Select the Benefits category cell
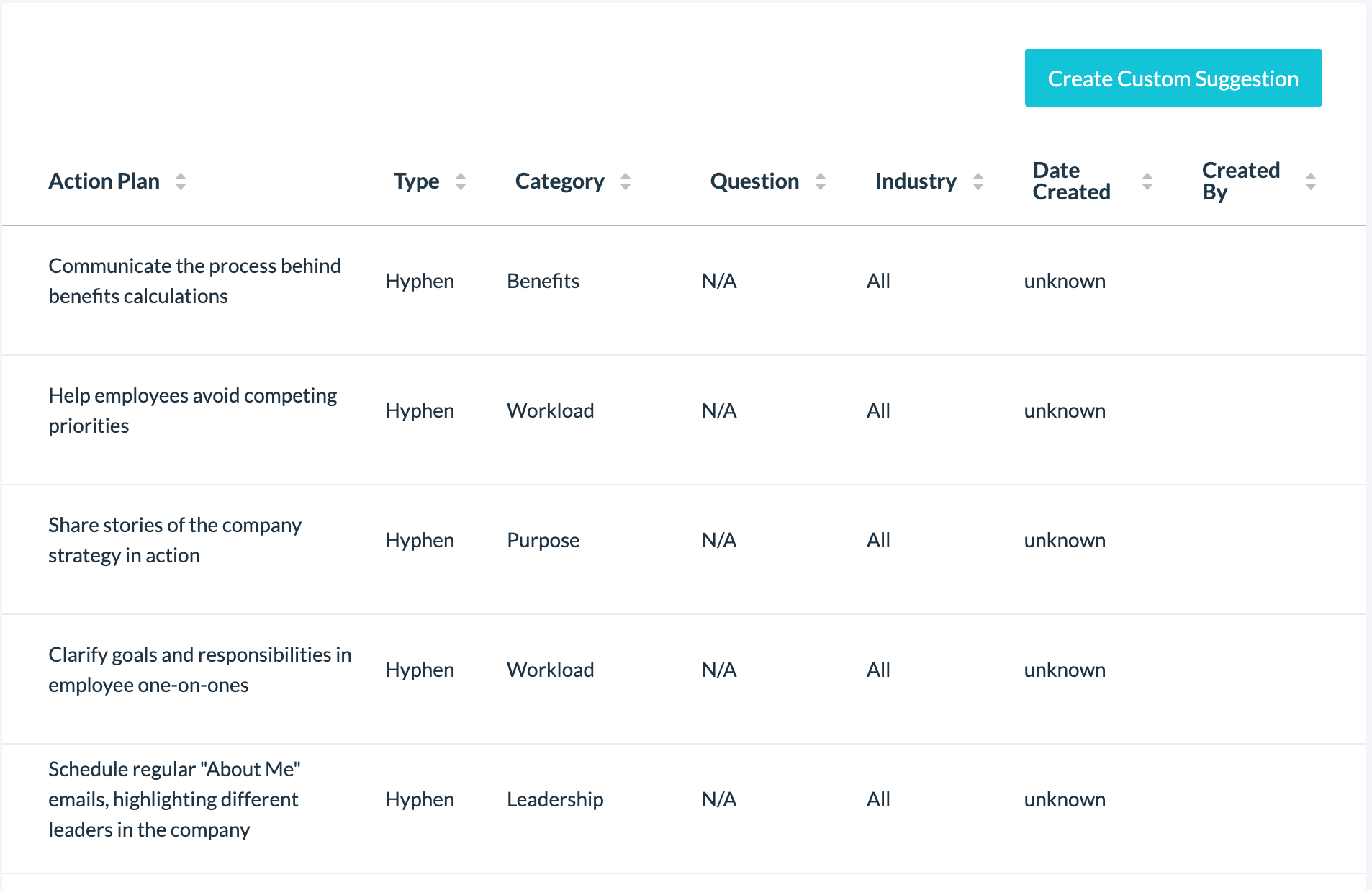This screenshot has width=1372, height=890. click(543, 281)
